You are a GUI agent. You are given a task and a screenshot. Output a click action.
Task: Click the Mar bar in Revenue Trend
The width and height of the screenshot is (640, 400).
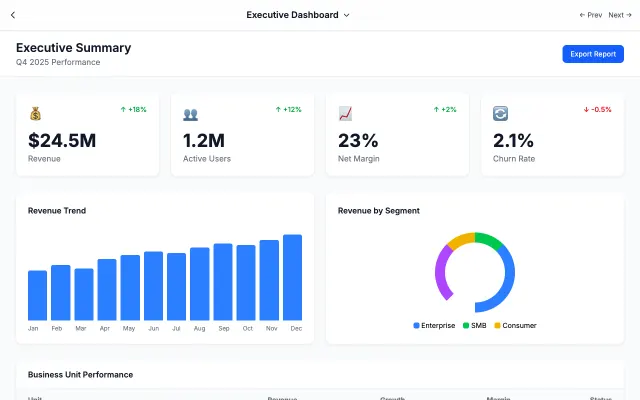point(84,294)
